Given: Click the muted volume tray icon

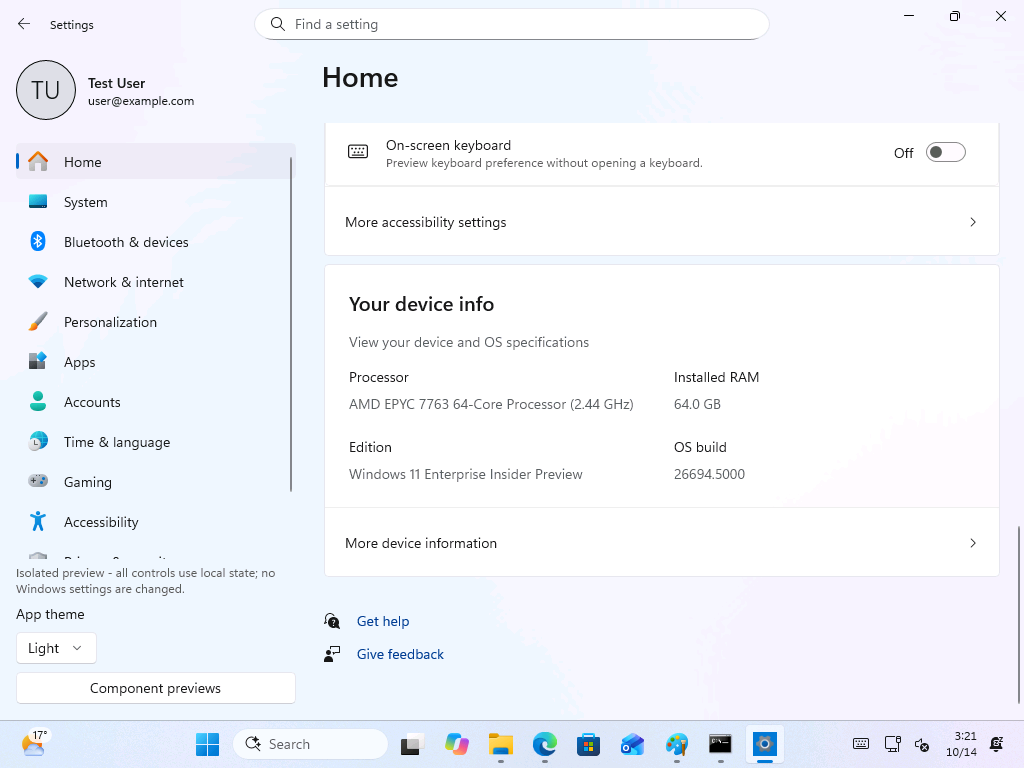Looking at the screenshot, I should [922, 744].
